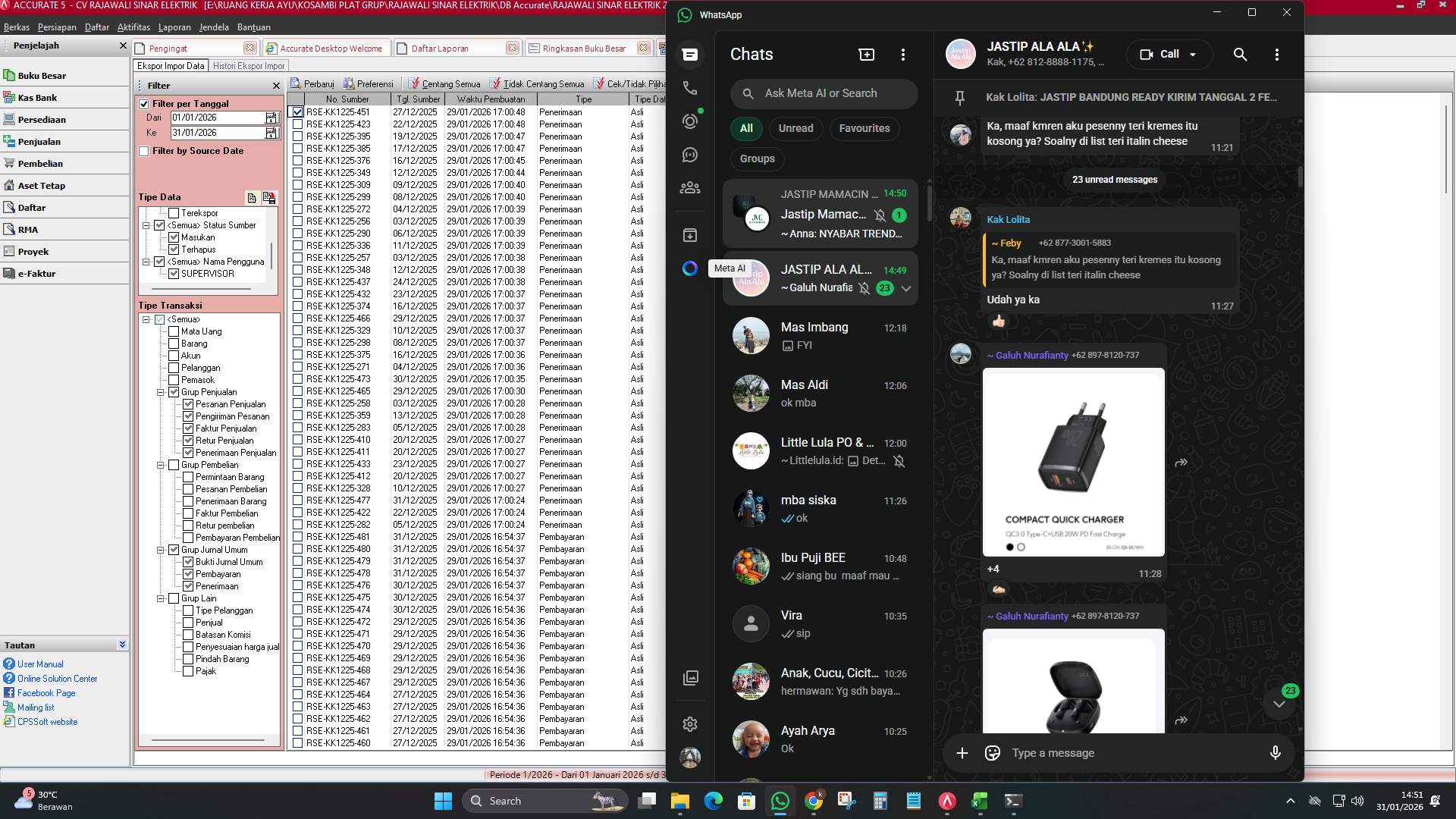Enable Filter by Source Date checkbox
Screen dimensions: 1456x819
point(144,151)
